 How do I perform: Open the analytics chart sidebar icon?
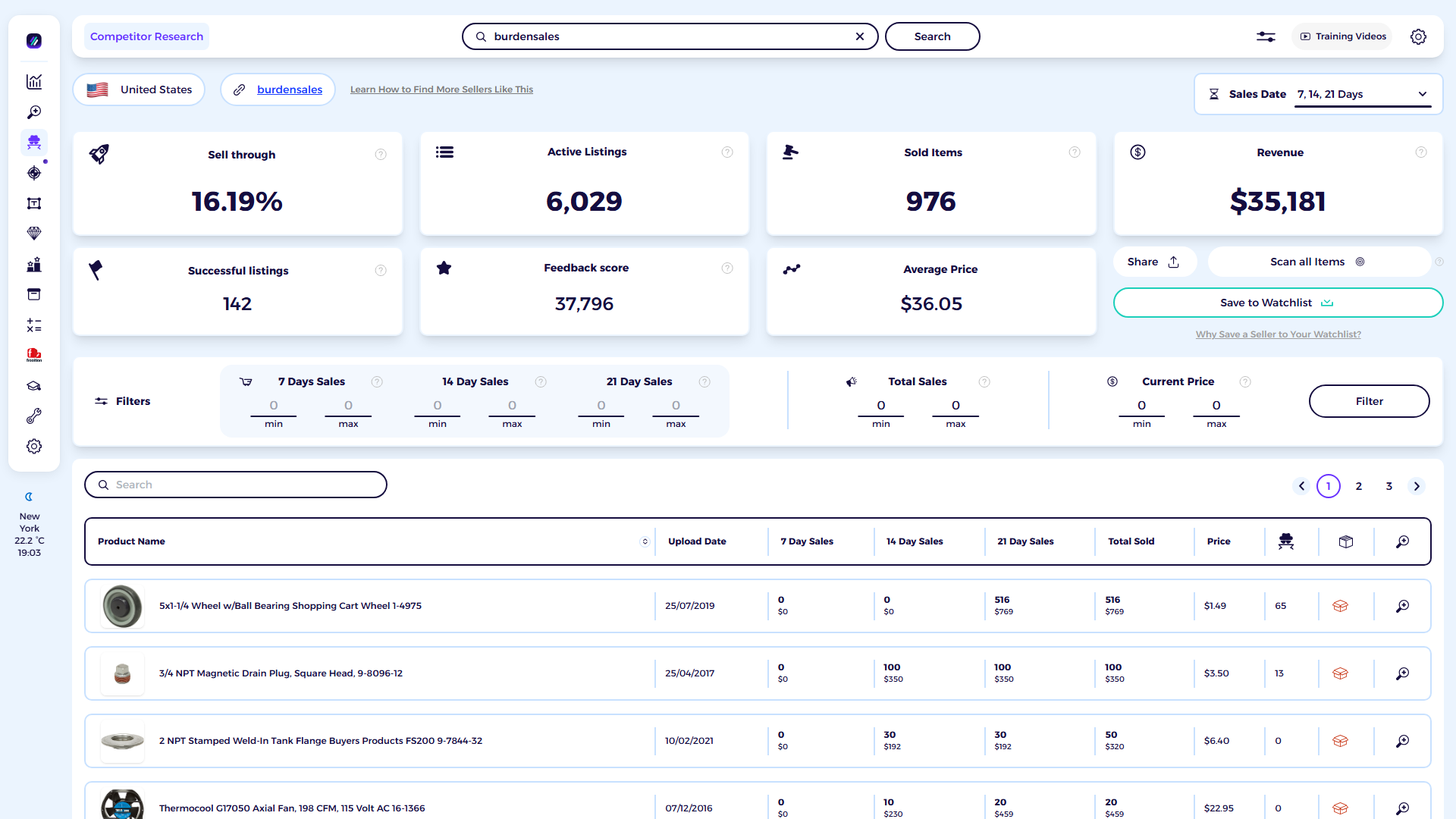pyautogui.click(x=34, y=82)
